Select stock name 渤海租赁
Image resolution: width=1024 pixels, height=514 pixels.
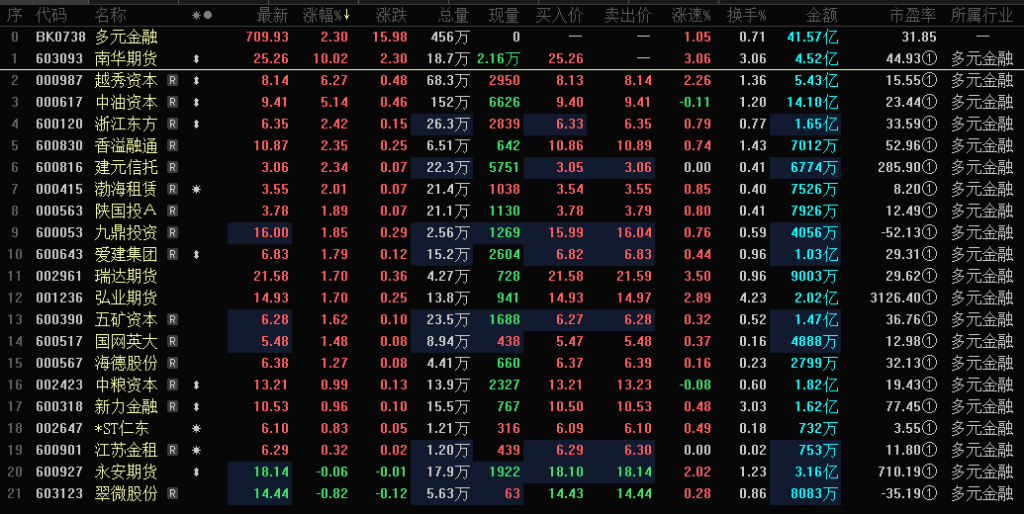[126, 189]
